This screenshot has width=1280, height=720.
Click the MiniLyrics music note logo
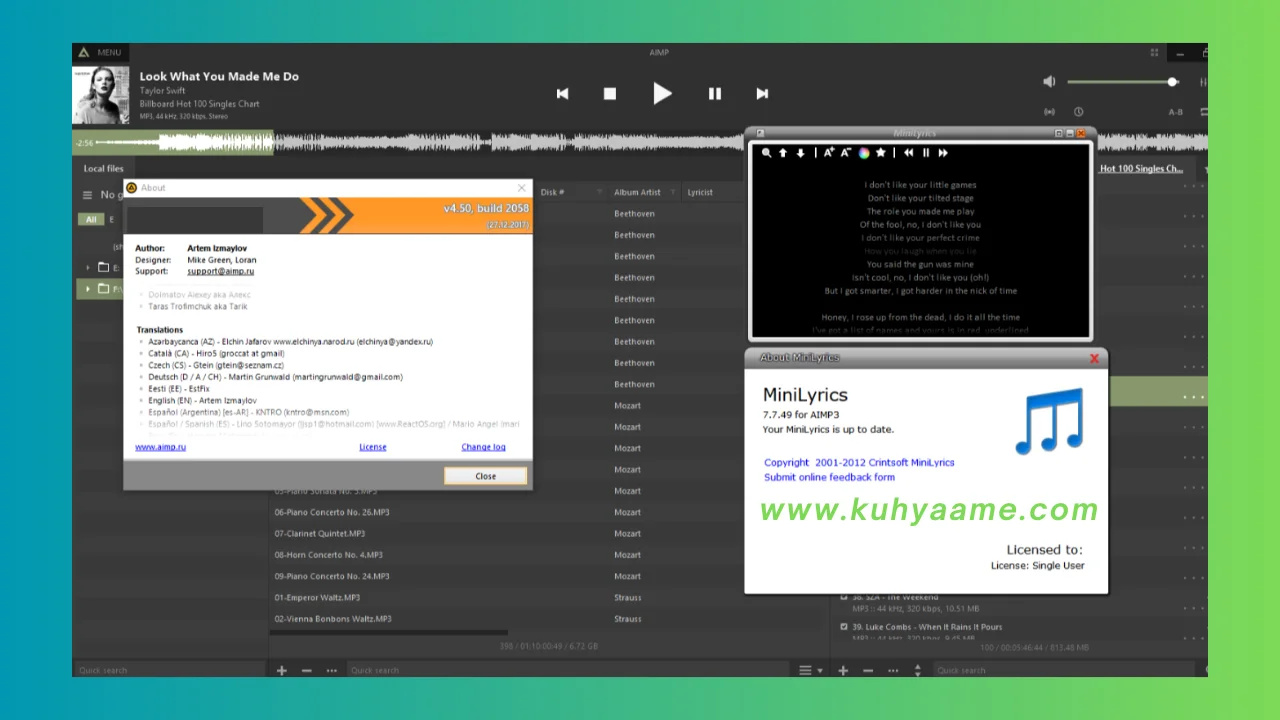point(1049,421)
